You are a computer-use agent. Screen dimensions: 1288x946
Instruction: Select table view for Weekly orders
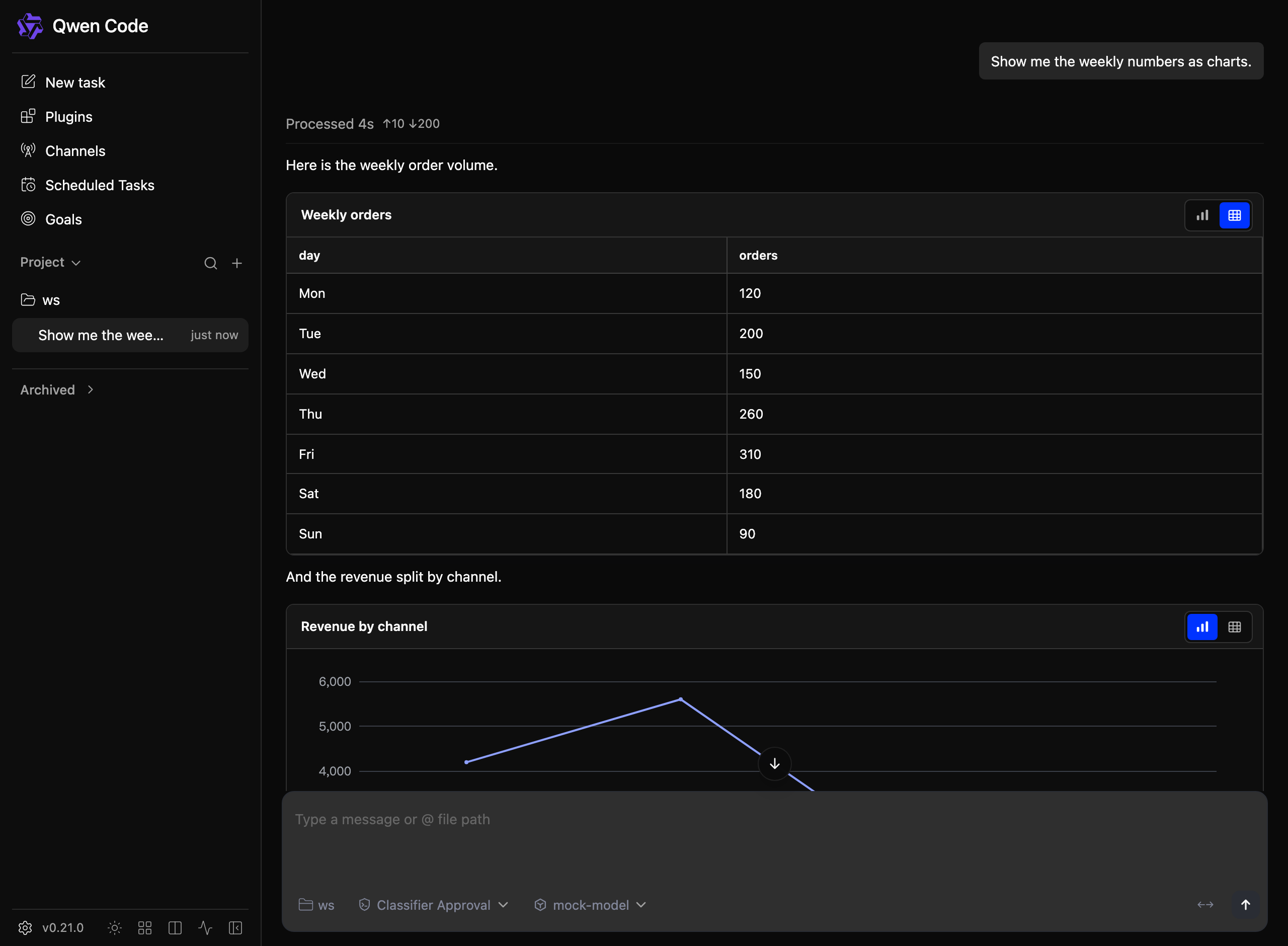click(1234, 215)
